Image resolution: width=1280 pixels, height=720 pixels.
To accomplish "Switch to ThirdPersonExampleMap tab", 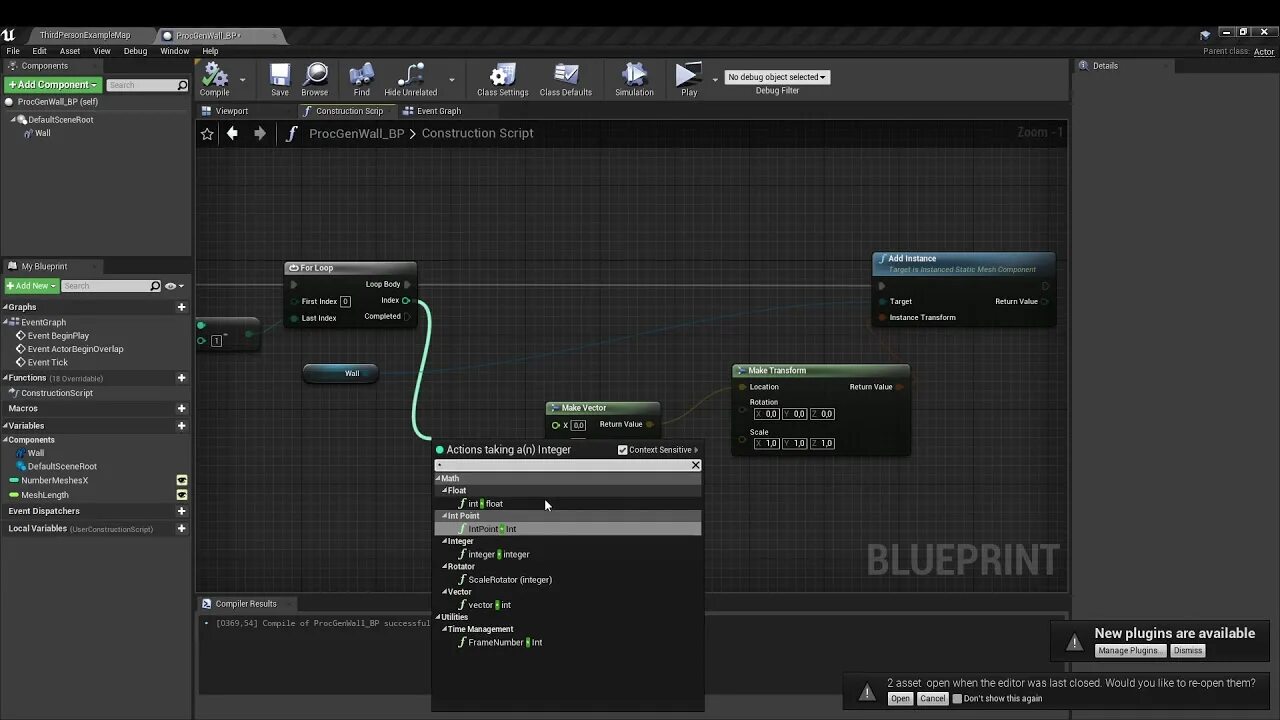I will pyautogui.click(x=85, y=35).
